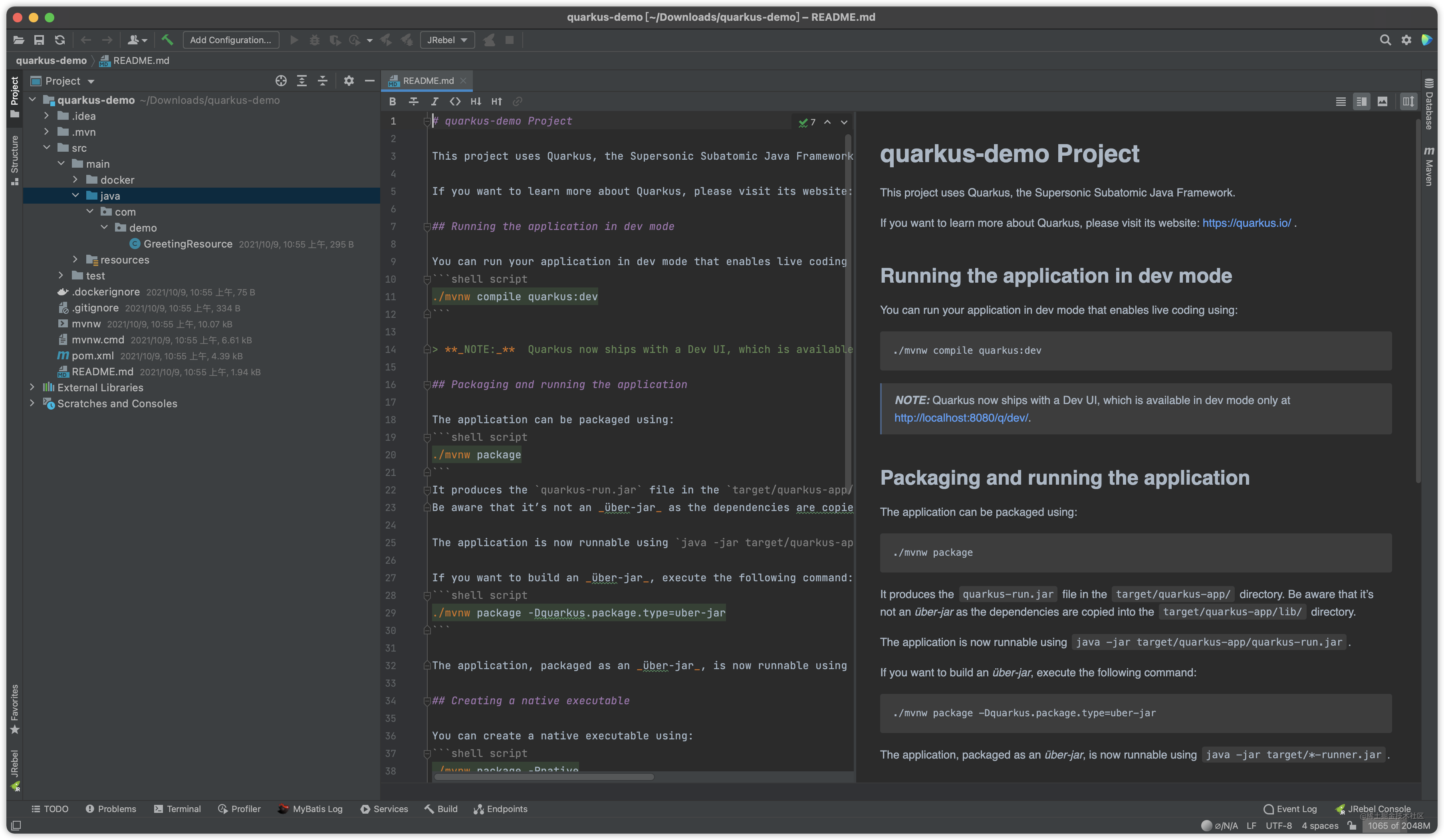Switch to editor-only view mode
Image resolution: width=1444 pixels, height=840 pixels.
(x=1341, y=101)
